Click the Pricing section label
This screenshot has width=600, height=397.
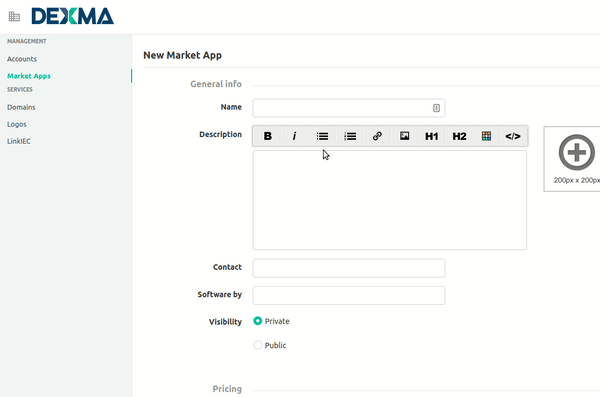pos(227,389)
